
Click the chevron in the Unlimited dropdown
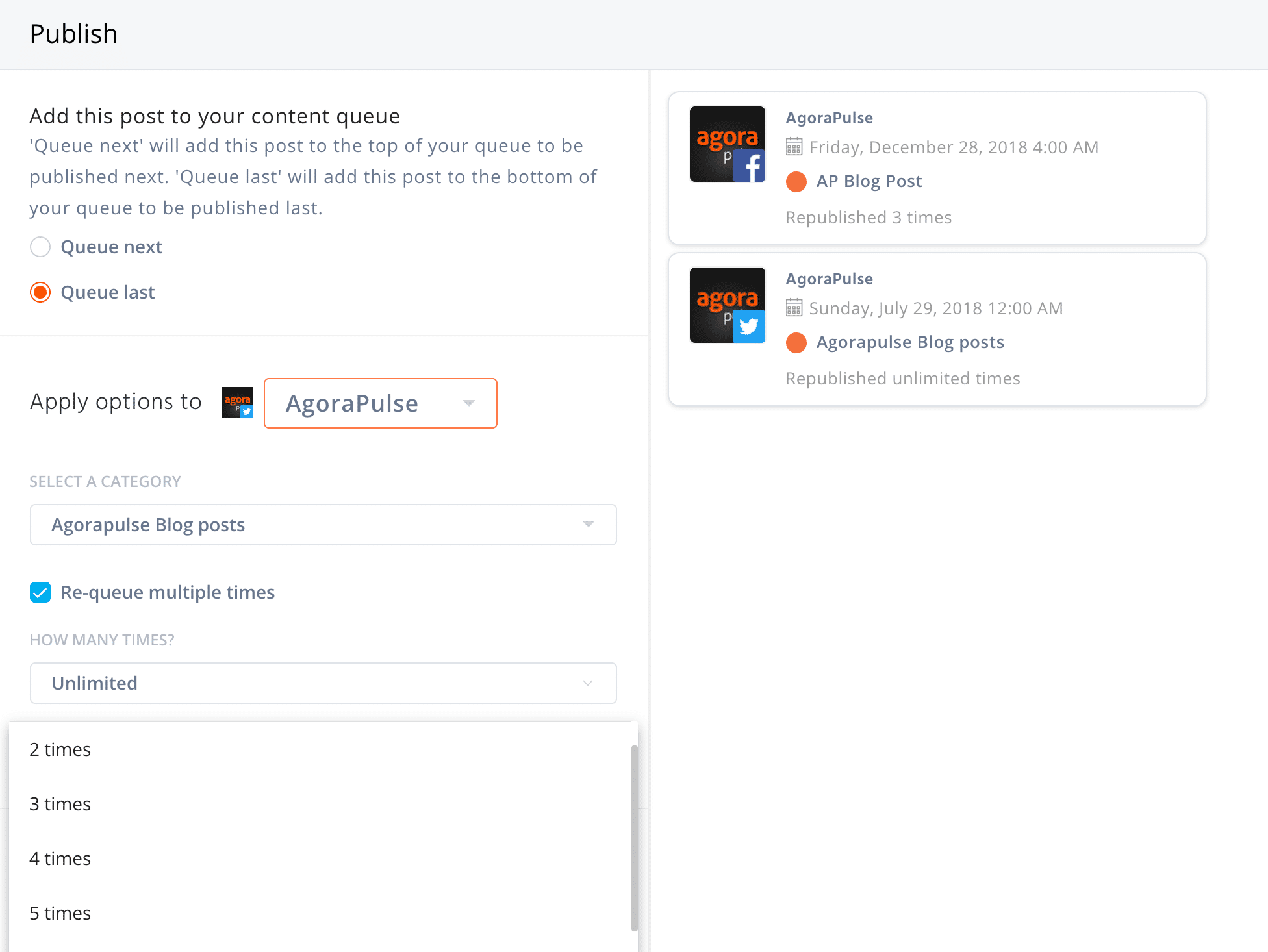click(x=588, y=683)
